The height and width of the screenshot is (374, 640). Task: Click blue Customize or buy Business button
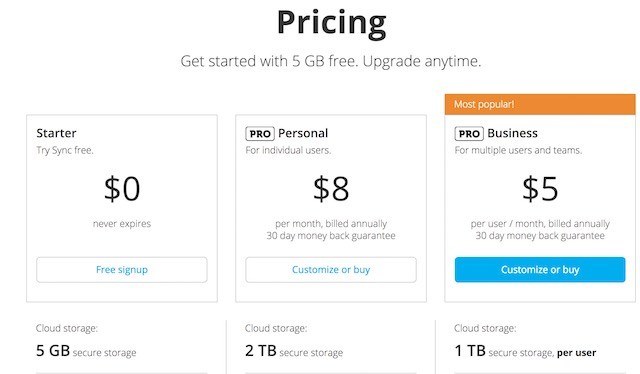coord(540,269)
